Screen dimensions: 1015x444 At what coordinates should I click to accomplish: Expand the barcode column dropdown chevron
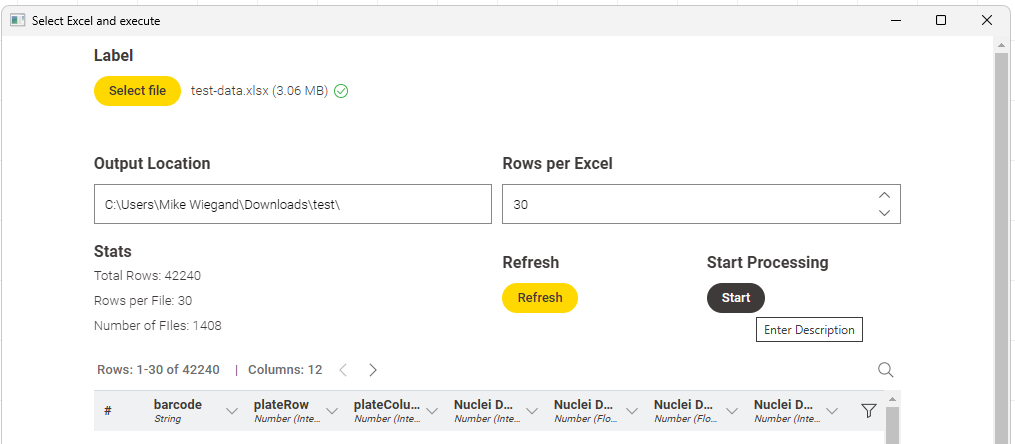(x=232, y=411)
